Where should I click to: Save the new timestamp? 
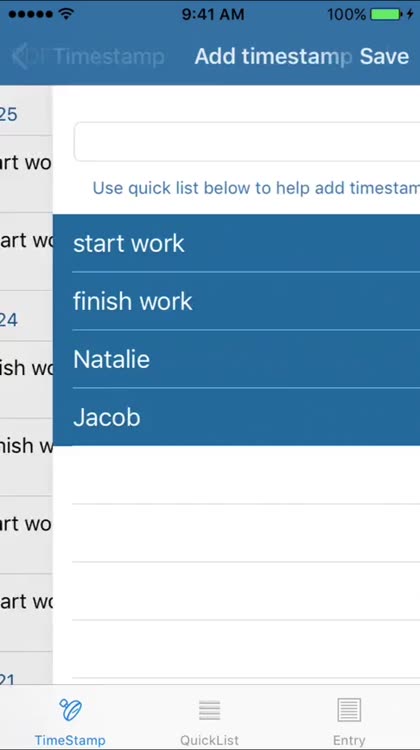pos(384,56)
